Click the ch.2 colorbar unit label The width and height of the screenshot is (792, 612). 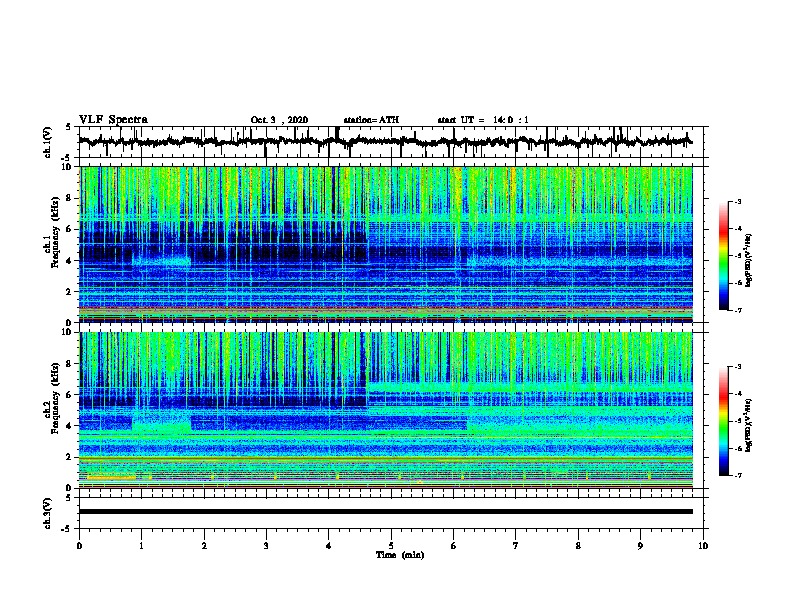click(x=748, y=425)
